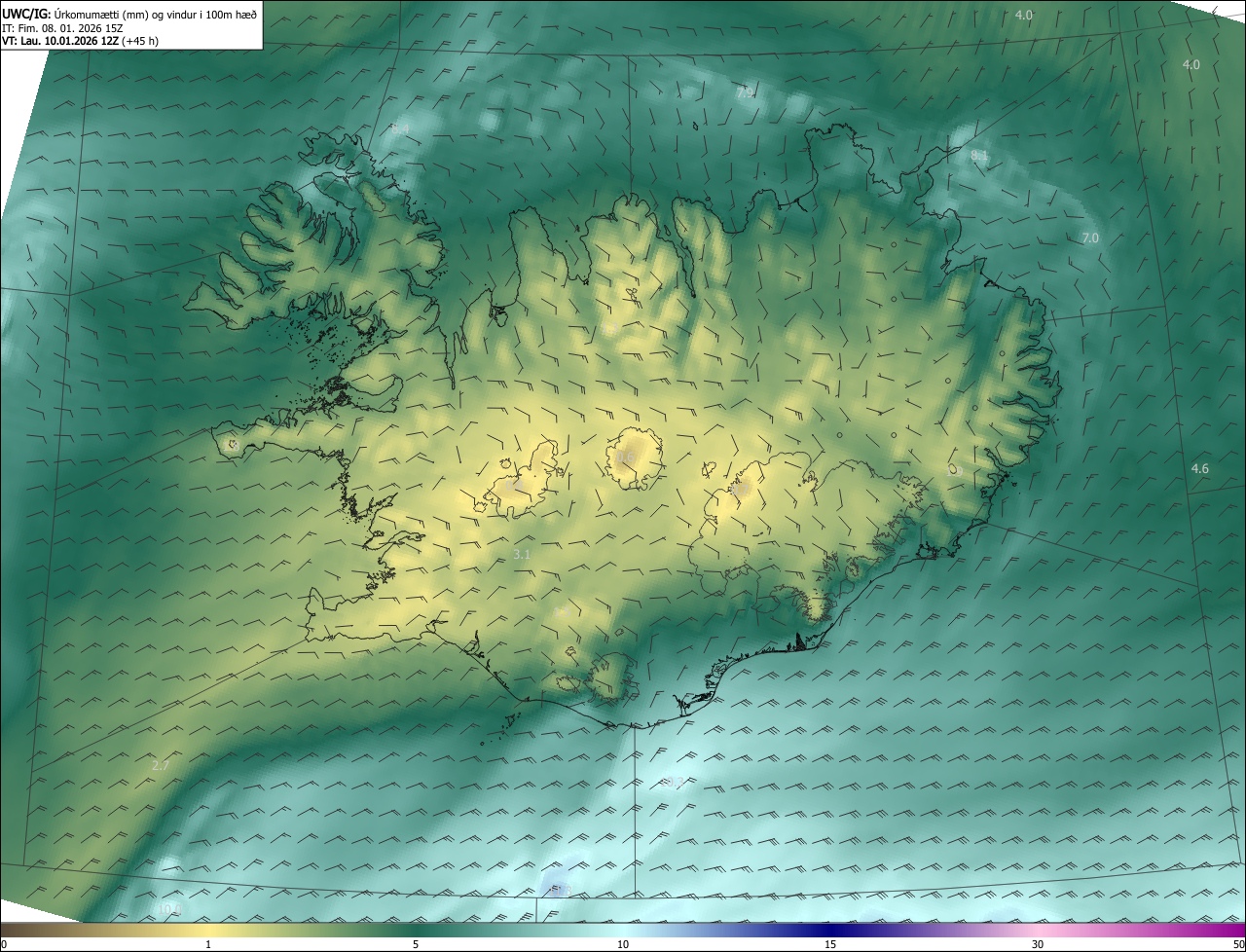
Task: Click the 30 tick on the color scale
Action: 1038,944
